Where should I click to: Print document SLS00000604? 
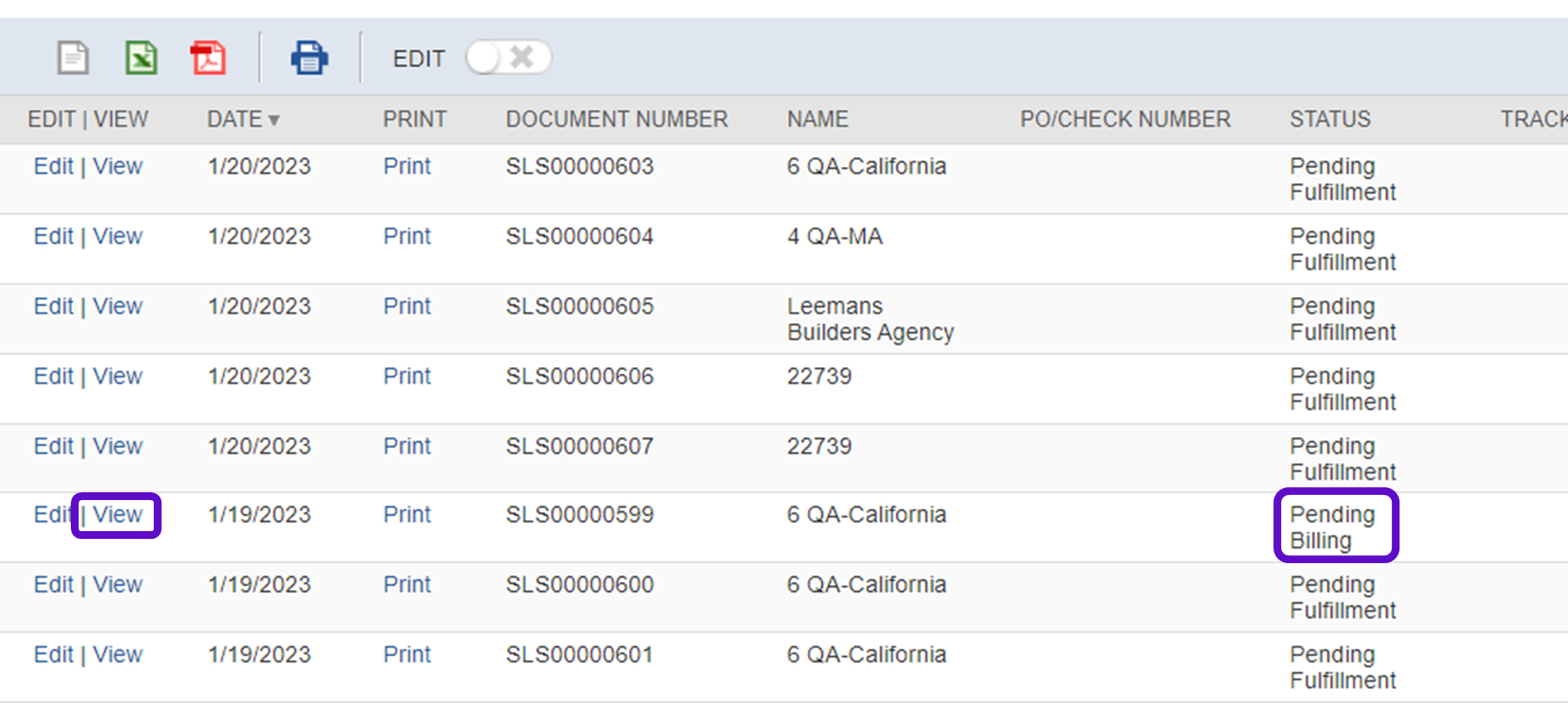(407, 237)
